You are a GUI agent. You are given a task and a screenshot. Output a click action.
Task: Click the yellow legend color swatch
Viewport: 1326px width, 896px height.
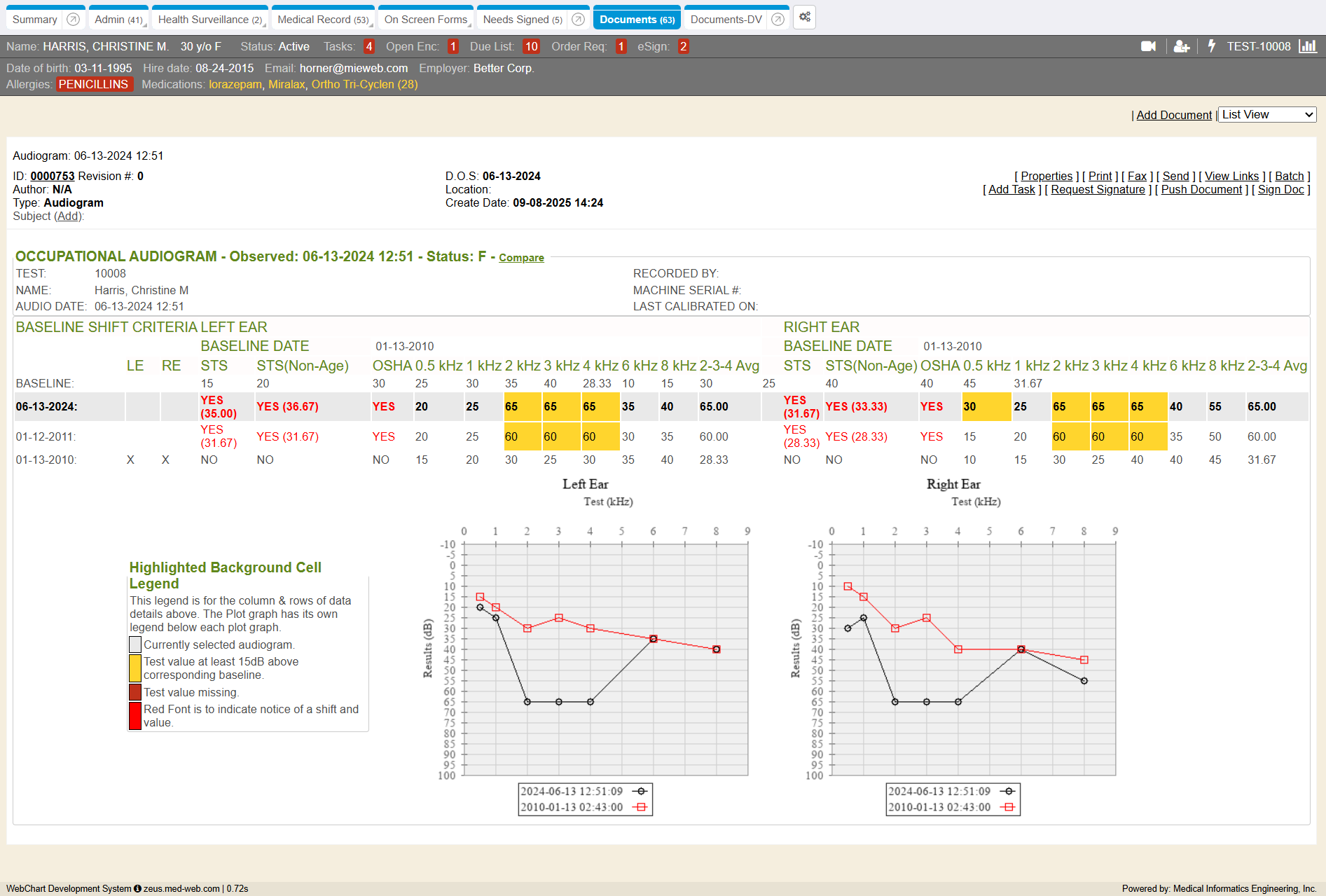coord(135,668)
